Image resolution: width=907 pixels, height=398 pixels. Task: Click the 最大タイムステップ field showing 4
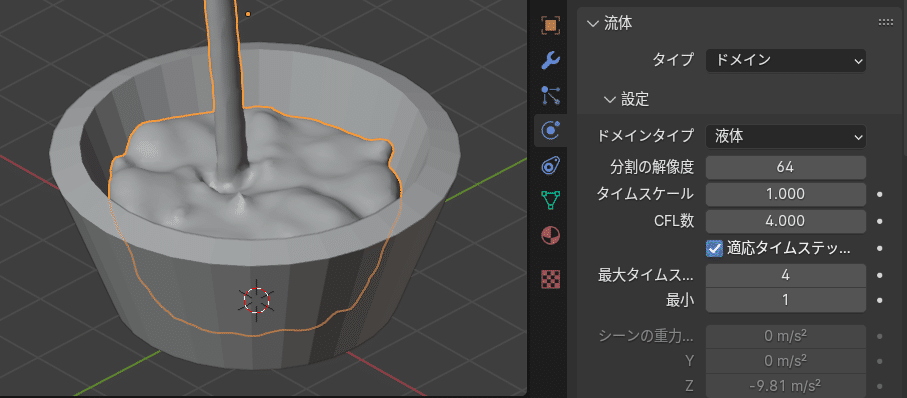[786, 275]
